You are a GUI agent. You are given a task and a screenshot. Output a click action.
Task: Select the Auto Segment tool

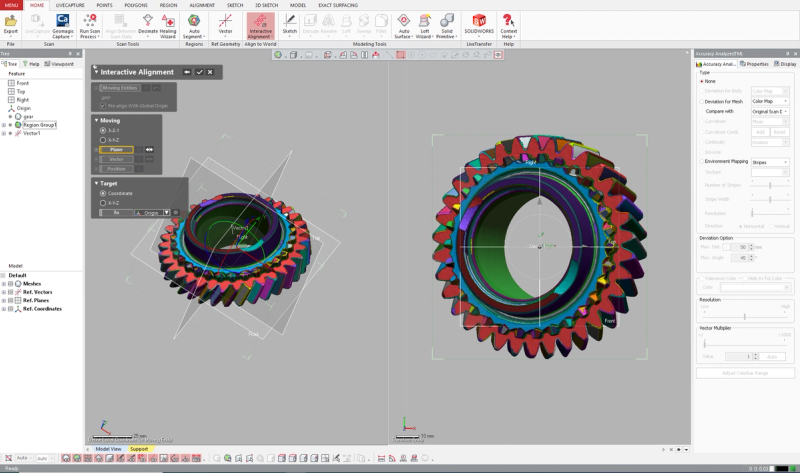pos(194,26)
